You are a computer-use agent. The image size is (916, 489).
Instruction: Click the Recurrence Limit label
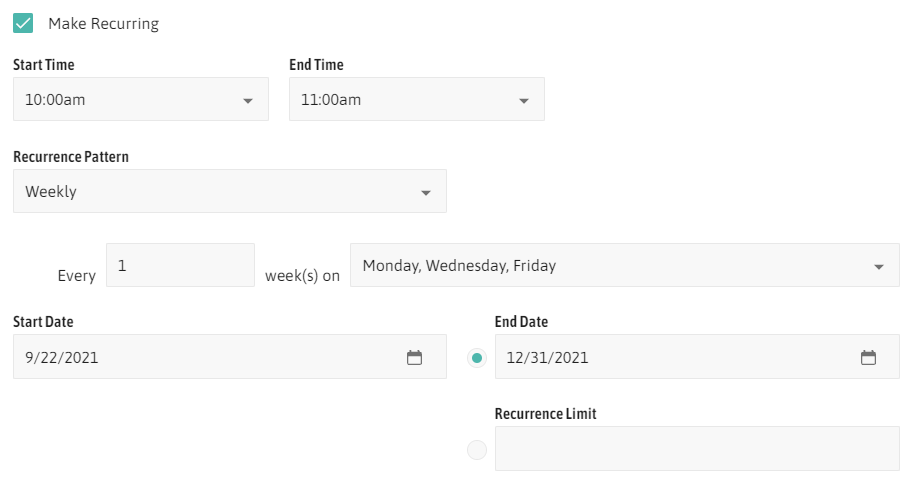[545, 413]
